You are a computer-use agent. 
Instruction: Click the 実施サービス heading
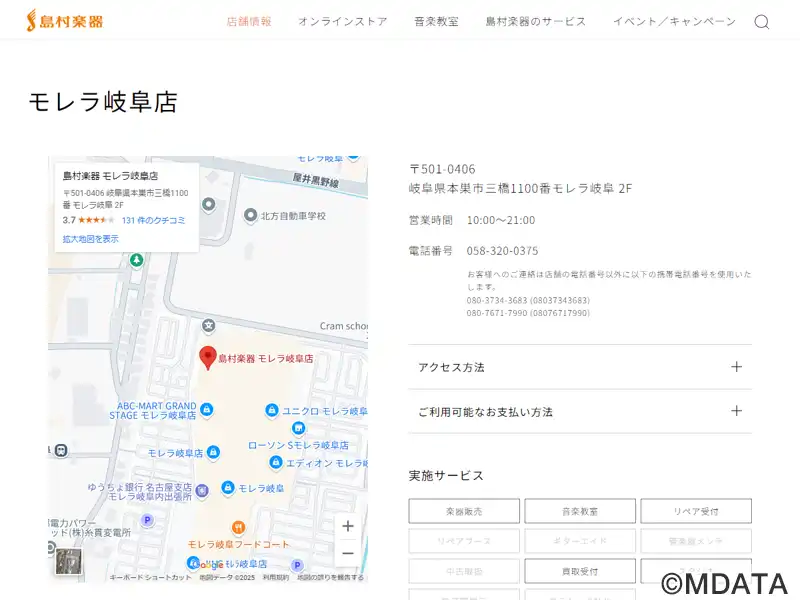point(446,476)
